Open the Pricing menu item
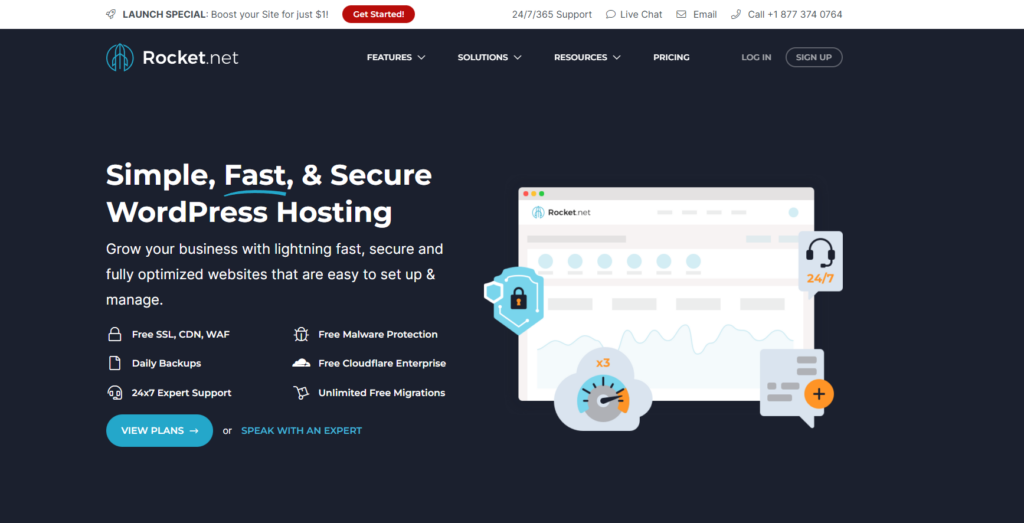1024x523 pixels. tap(671, 57)
